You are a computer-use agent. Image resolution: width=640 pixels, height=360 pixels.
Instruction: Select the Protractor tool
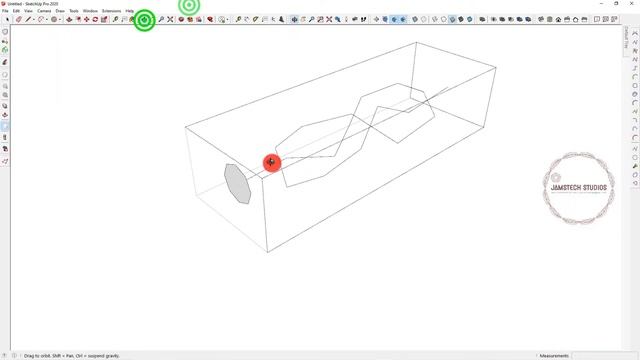tap(256, 19)
